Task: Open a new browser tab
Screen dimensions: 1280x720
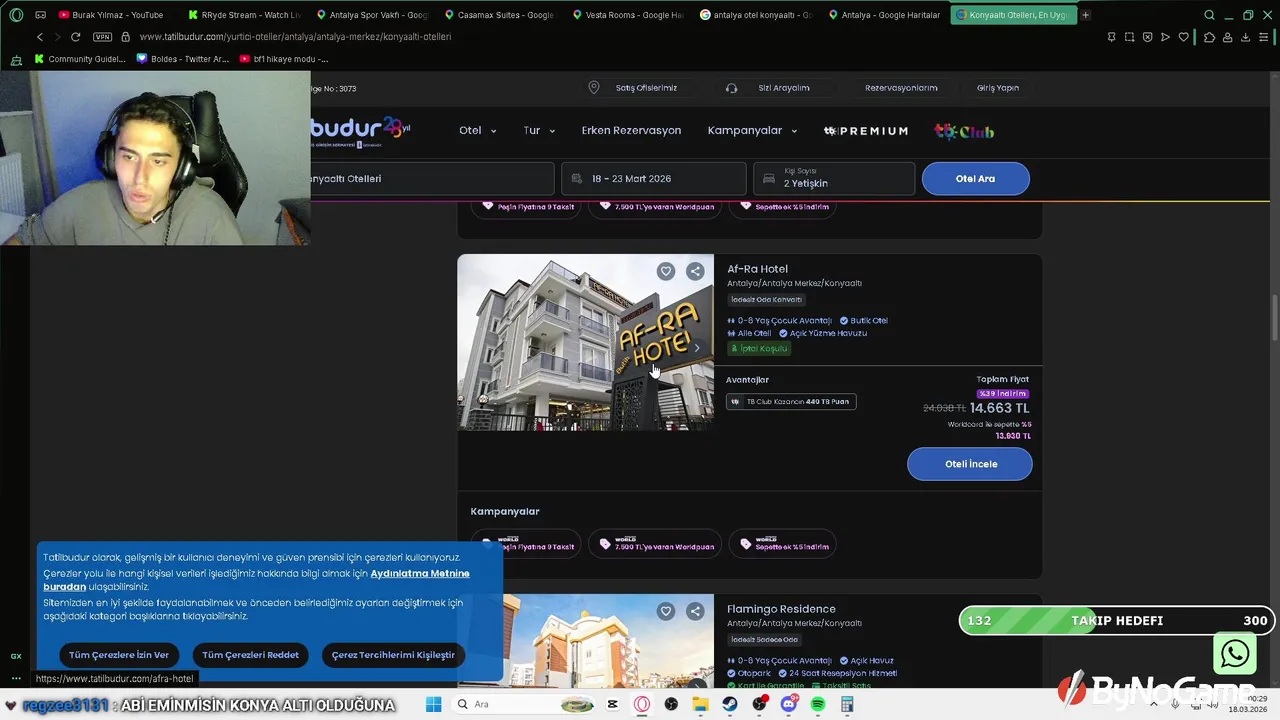Action: pyautogui.click(x=1085, y=15)
